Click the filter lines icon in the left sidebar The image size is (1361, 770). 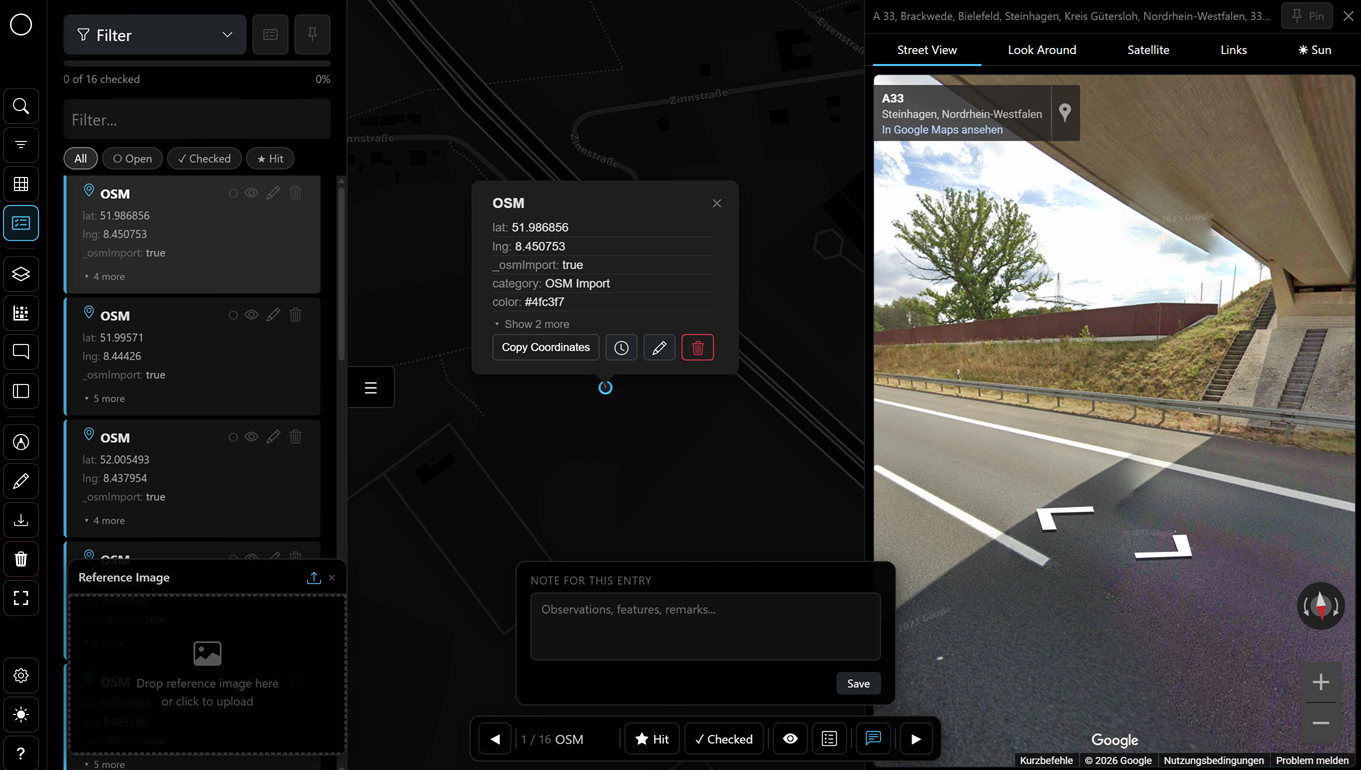[x=21, y=145]
